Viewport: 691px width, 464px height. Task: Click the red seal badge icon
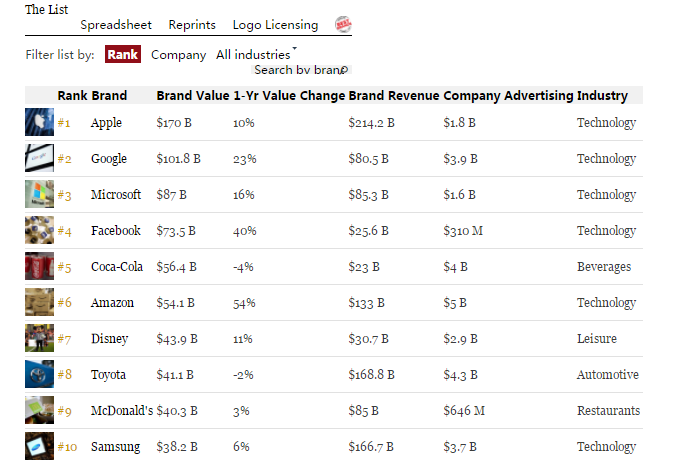click(x=343, y=25)
